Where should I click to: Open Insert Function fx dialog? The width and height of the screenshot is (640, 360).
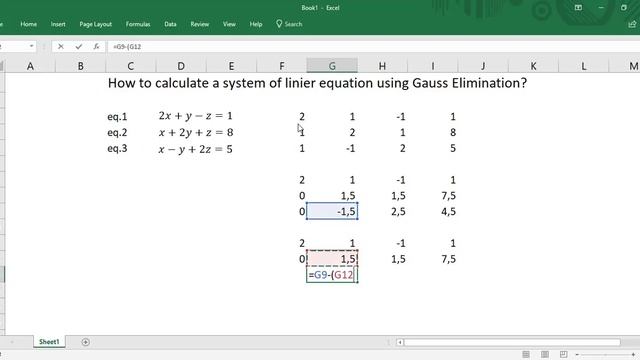click(x=96, y=47)
